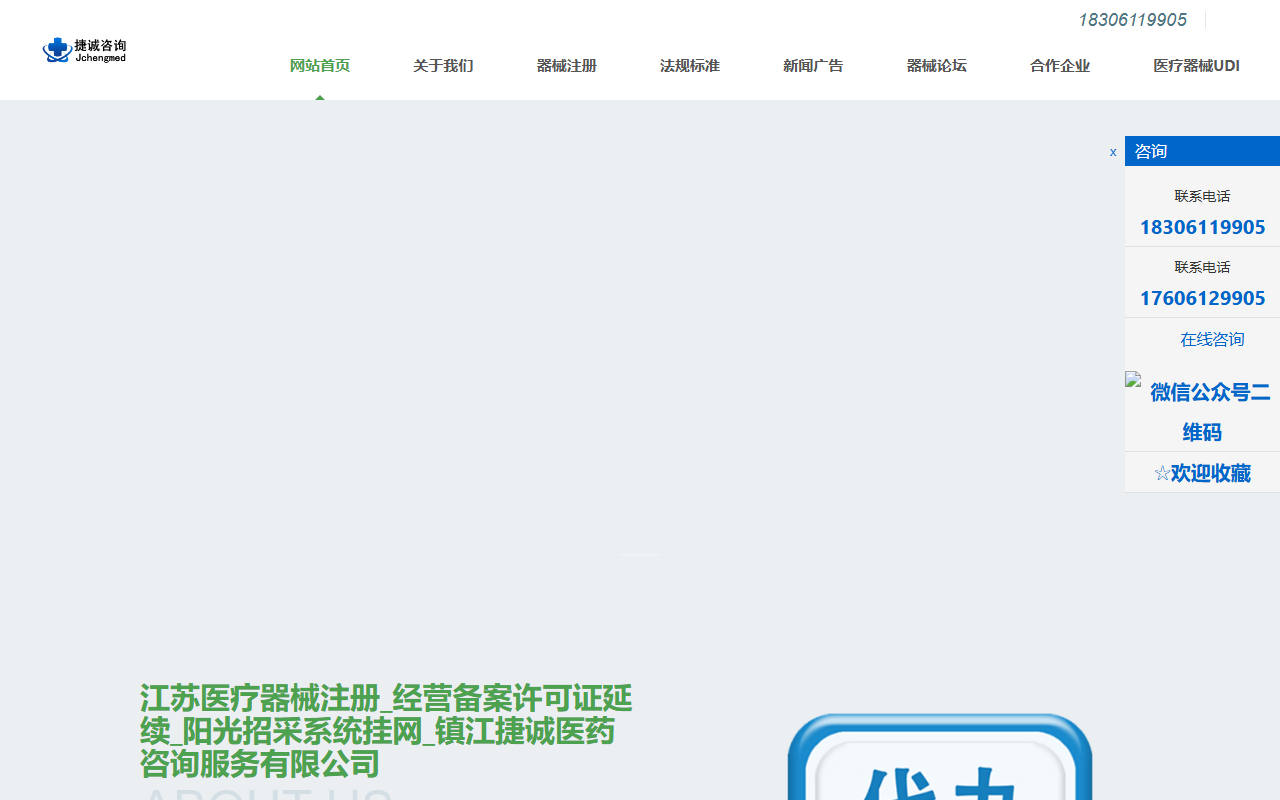Click phone number 17606129905 in the side panel
Image resolution: width=1280 pixels, height=800 pixels.
(x=1202, y=298)
